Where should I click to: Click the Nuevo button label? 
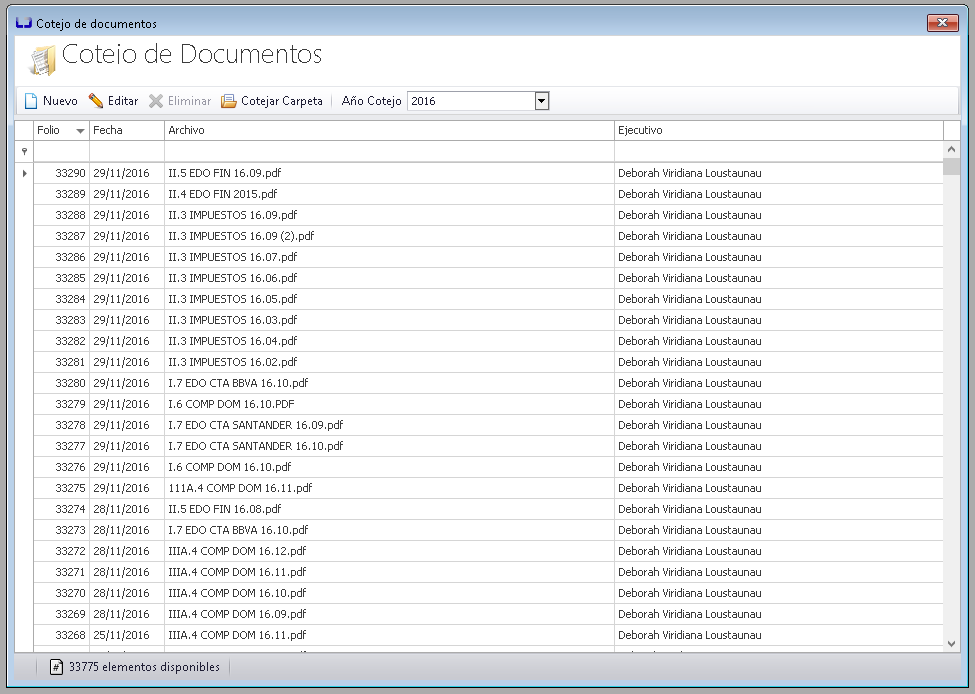(60, 101)
